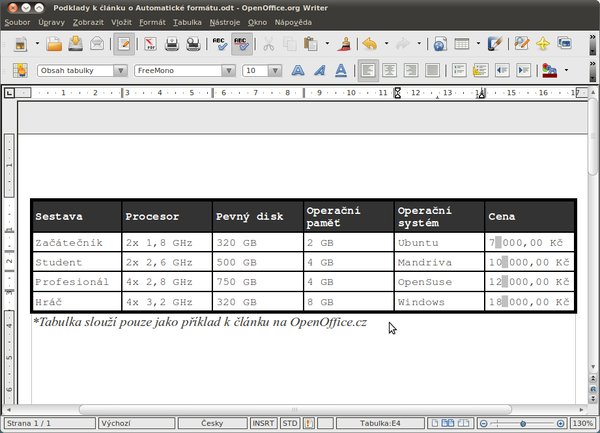Open a file with the folder icon

coord(54,44)
